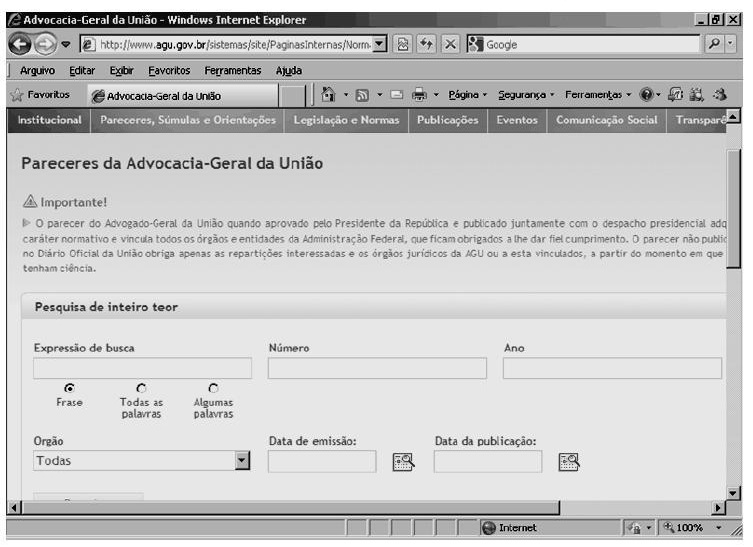
Task: Click the horizontal scrollbar right arrow
Action: 718,508
